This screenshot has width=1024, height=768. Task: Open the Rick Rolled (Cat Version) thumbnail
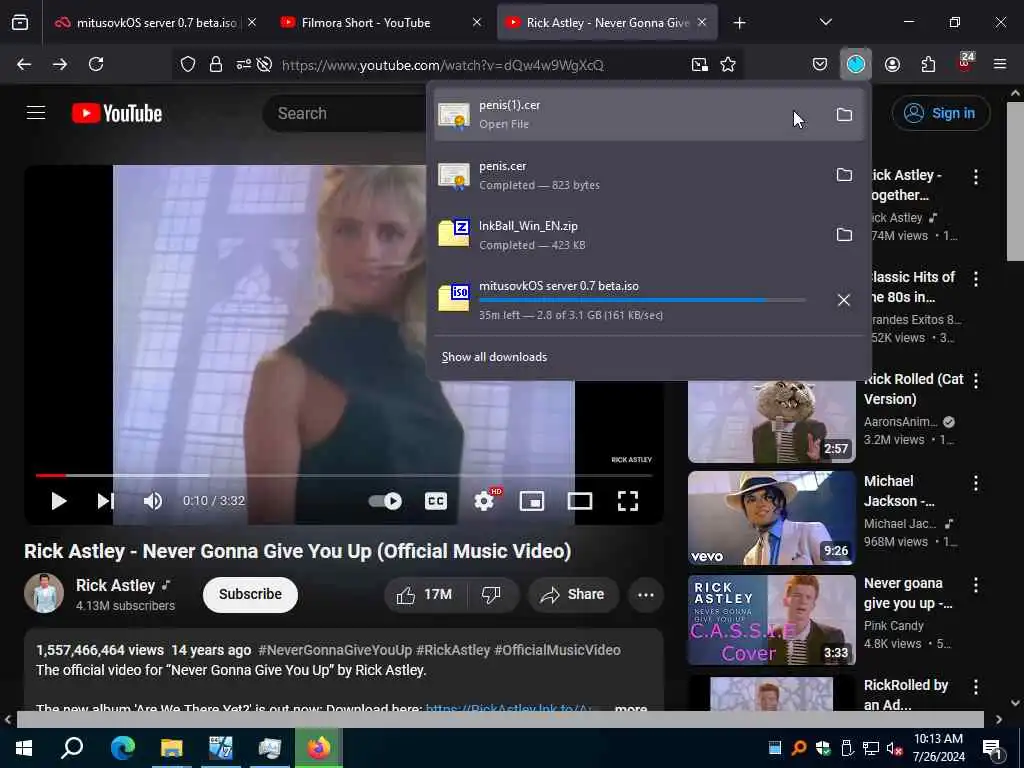click(x=771, y=421)
